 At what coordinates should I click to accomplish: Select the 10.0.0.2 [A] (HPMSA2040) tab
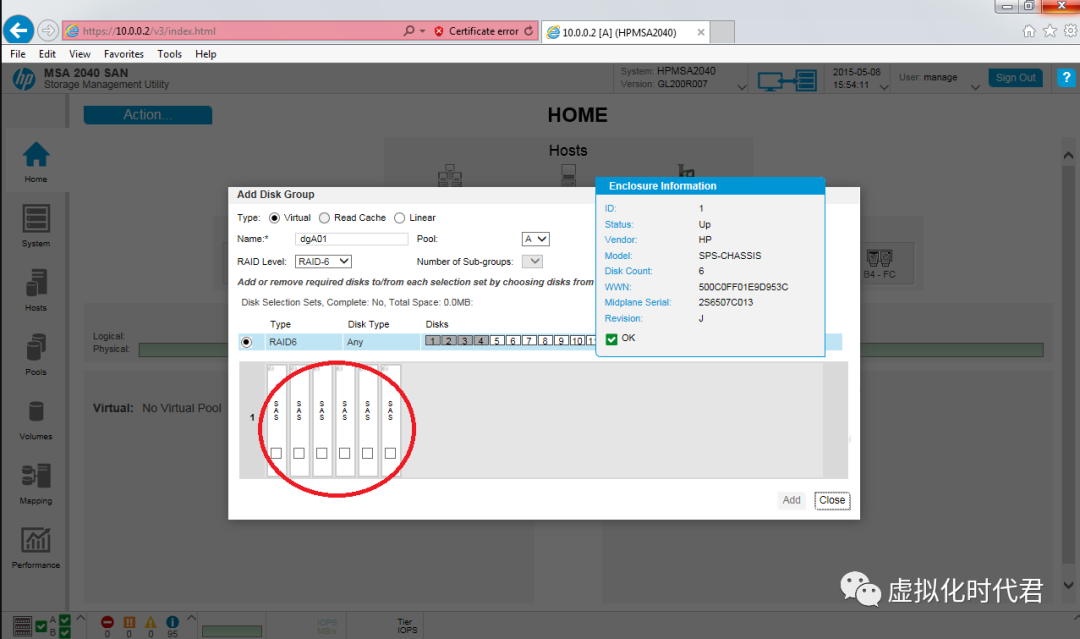pos(627,32)
